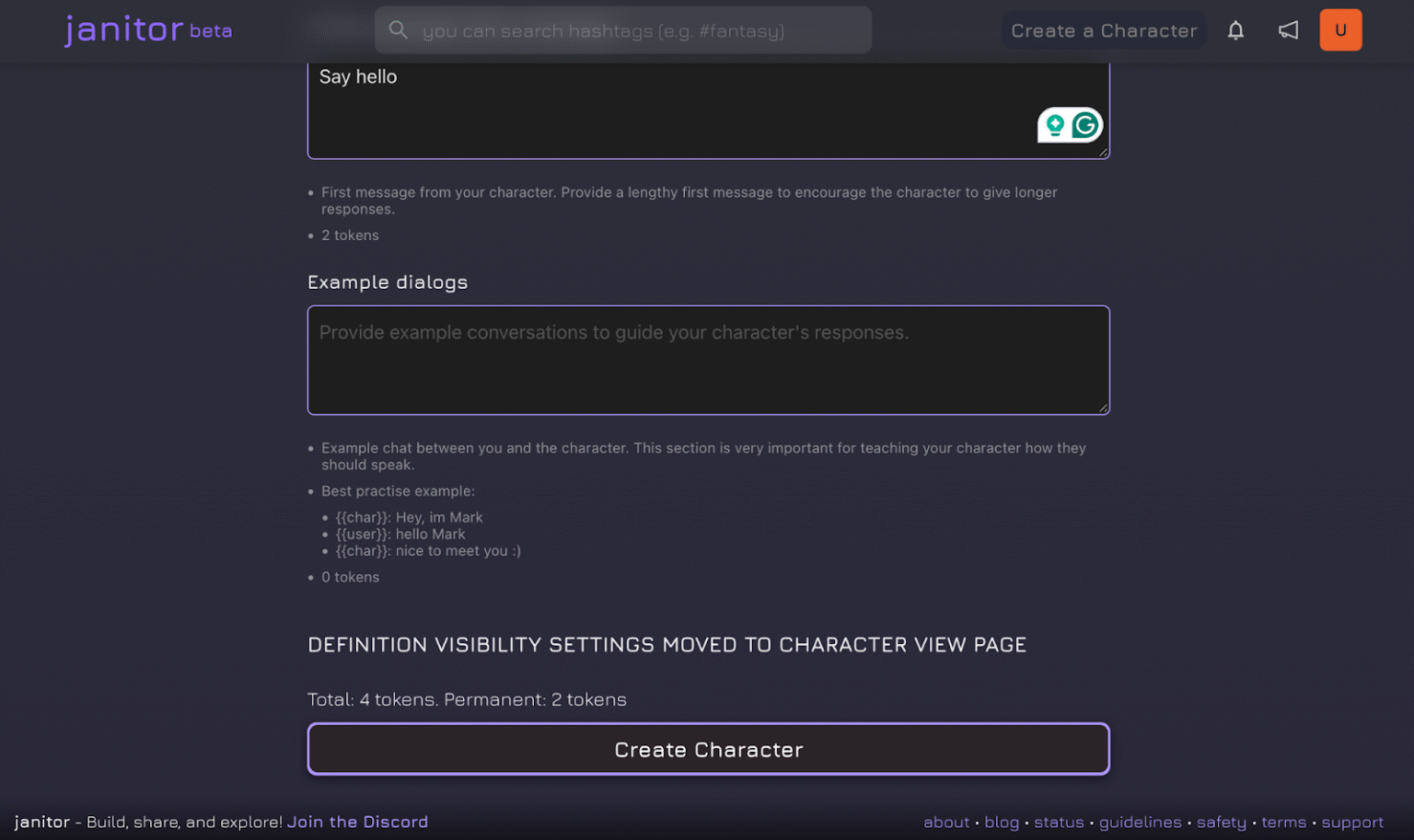Screen dimensions: 1414x840
Task: Open the Join the Discord link
Action: click(357, 822)
